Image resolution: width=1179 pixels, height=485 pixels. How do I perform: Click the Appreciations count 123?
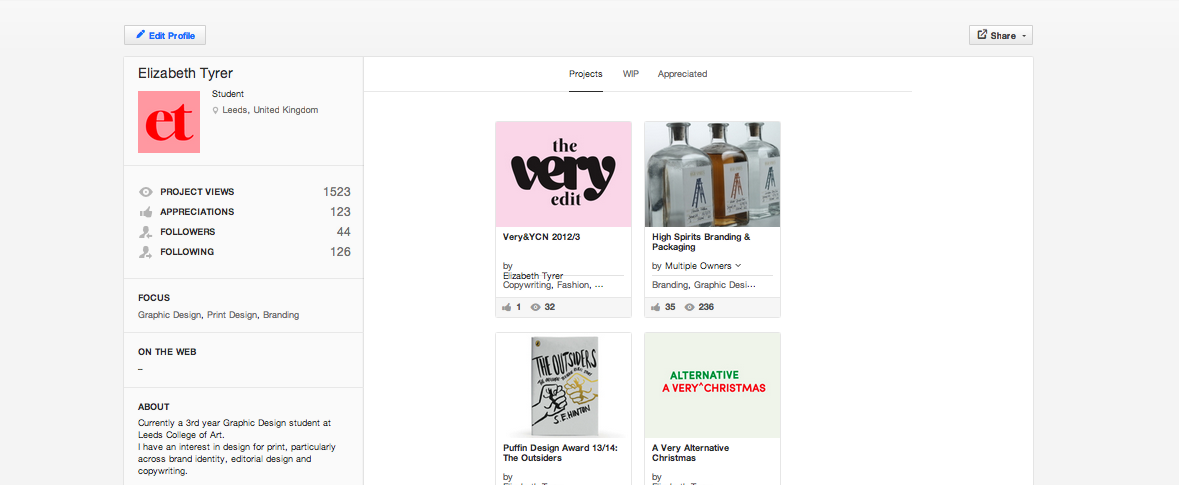pos(340,212)
